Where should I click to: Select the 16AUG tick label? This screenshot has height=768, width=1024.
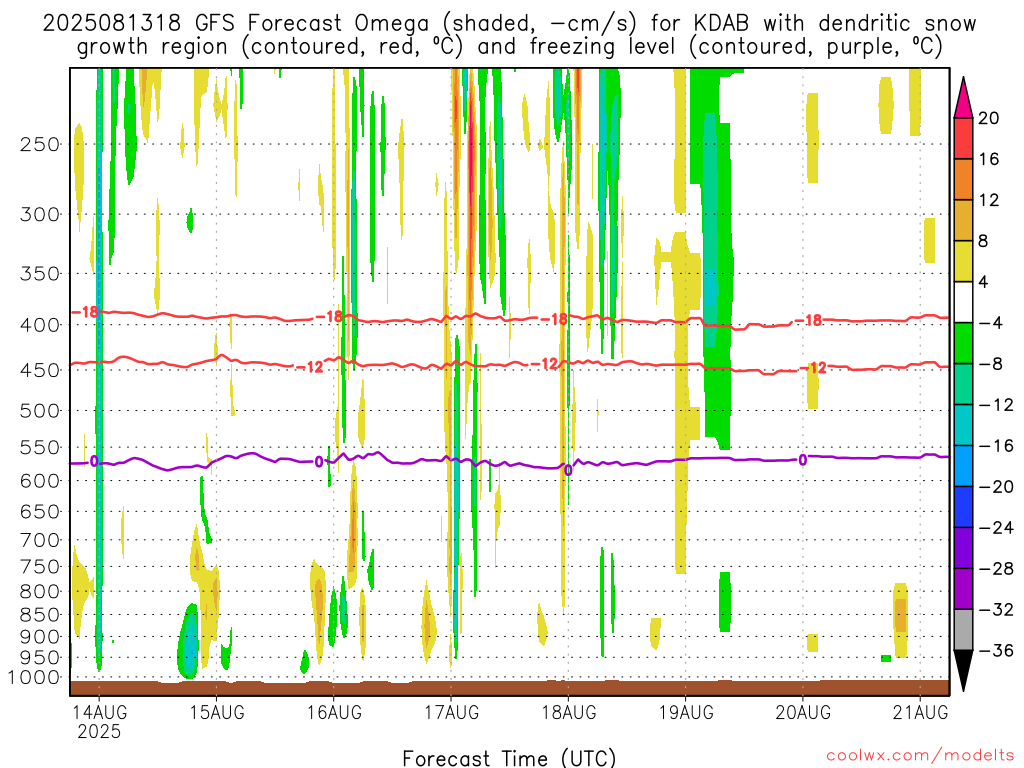(334, 712)
